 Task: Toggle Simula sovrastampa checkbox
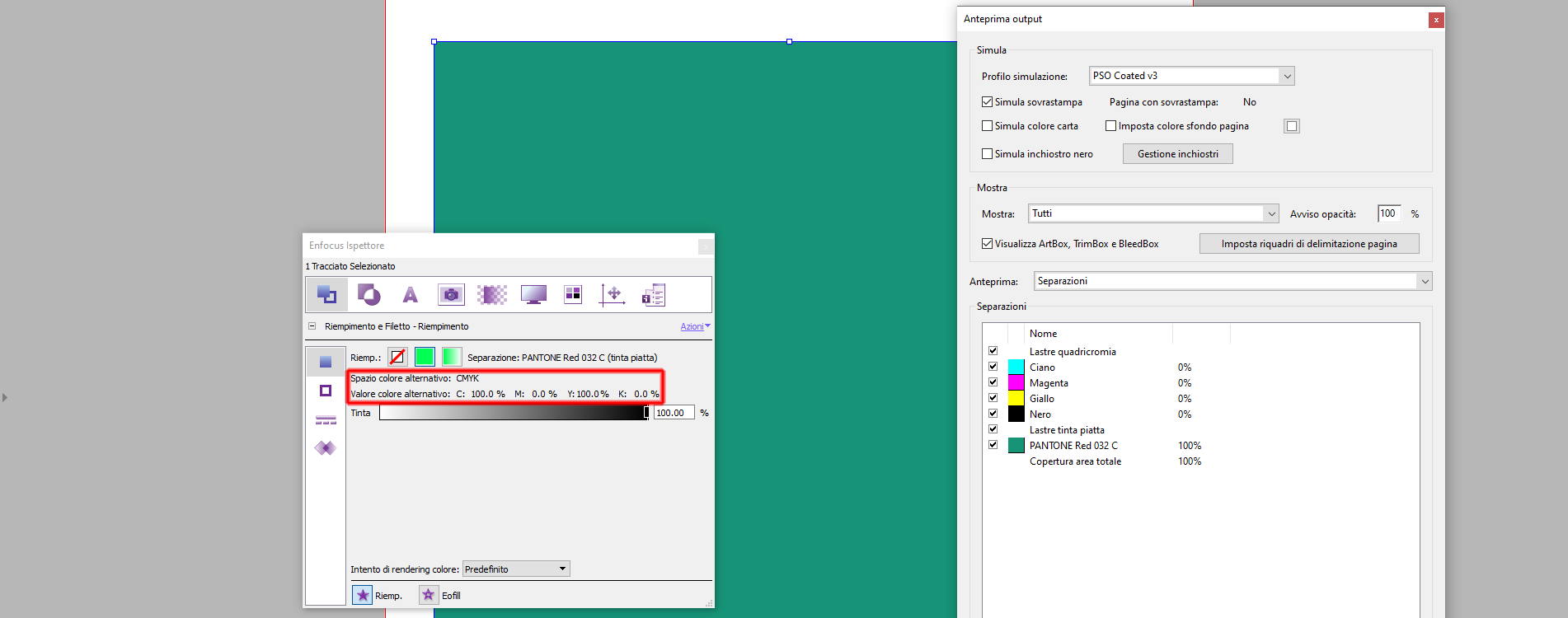[987, 102]
